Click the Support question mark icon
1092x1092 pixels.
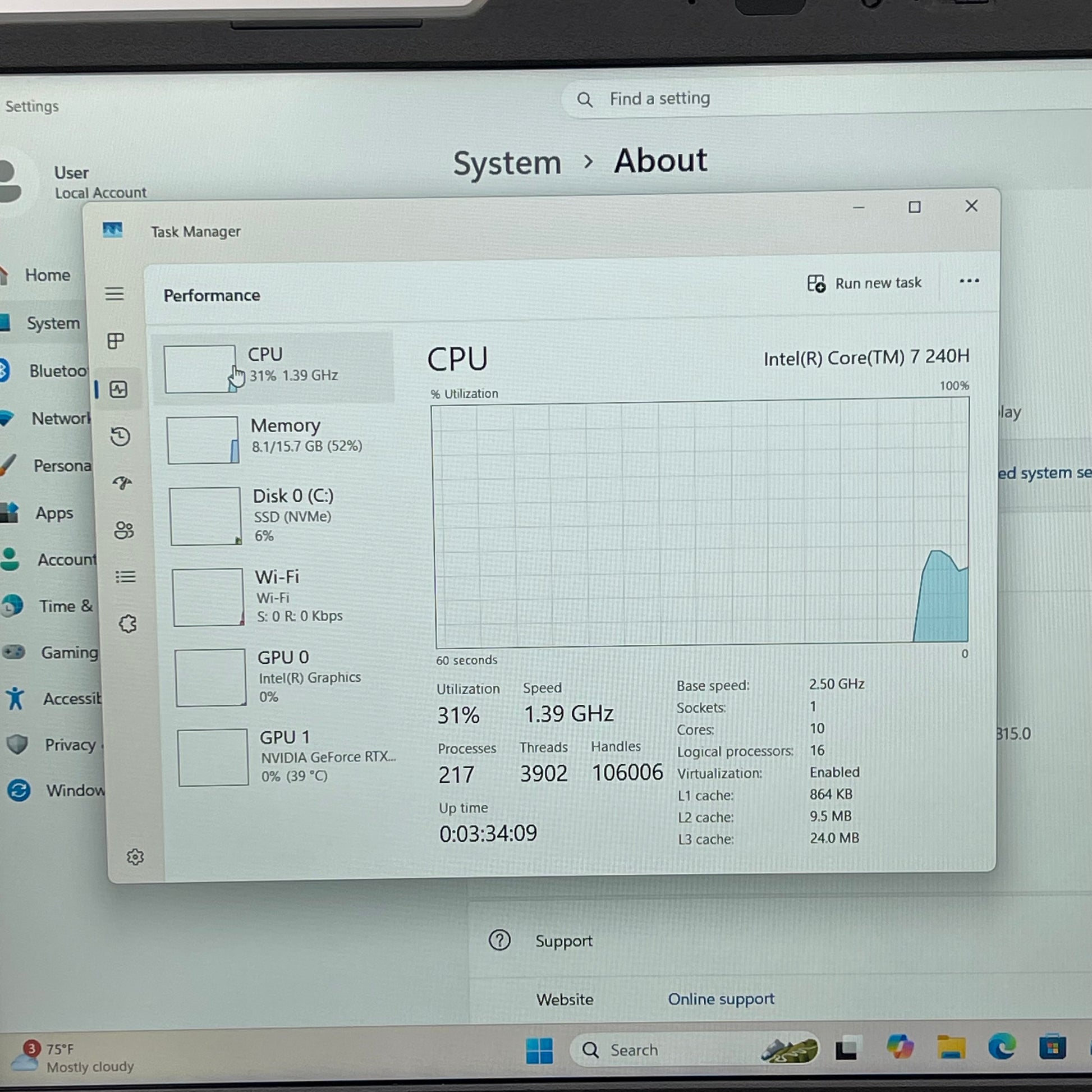(499, 940)
